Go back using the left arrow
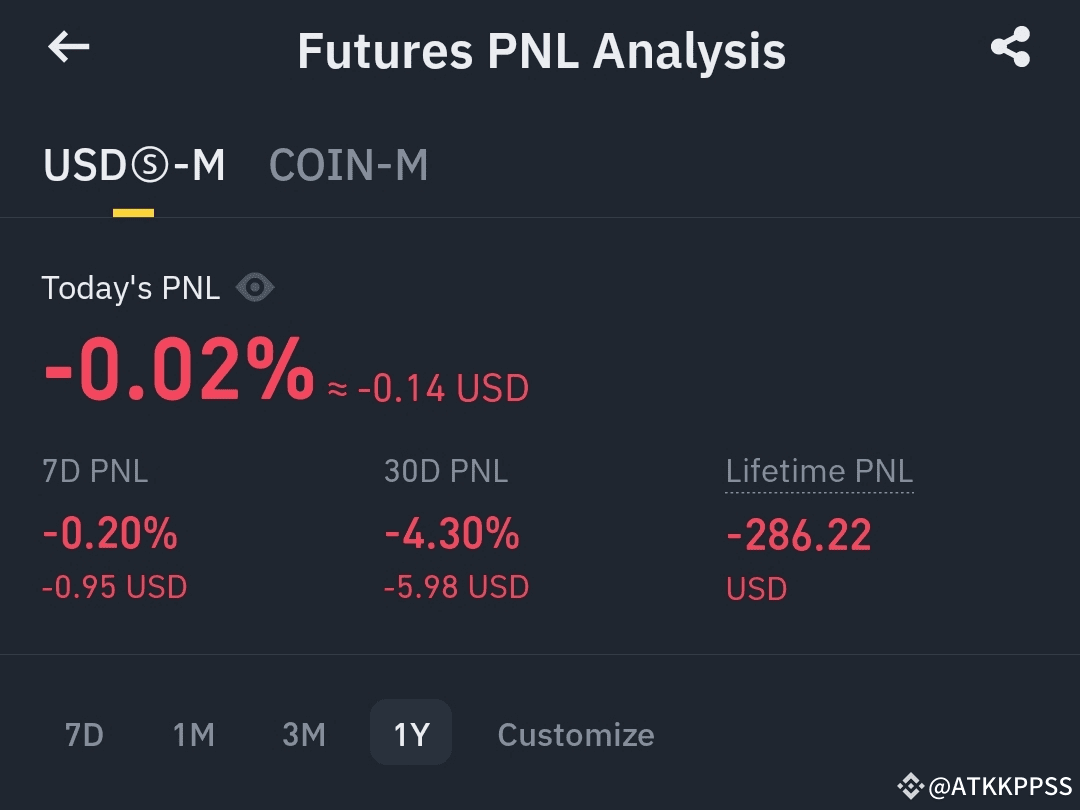 tap(69, 48)
